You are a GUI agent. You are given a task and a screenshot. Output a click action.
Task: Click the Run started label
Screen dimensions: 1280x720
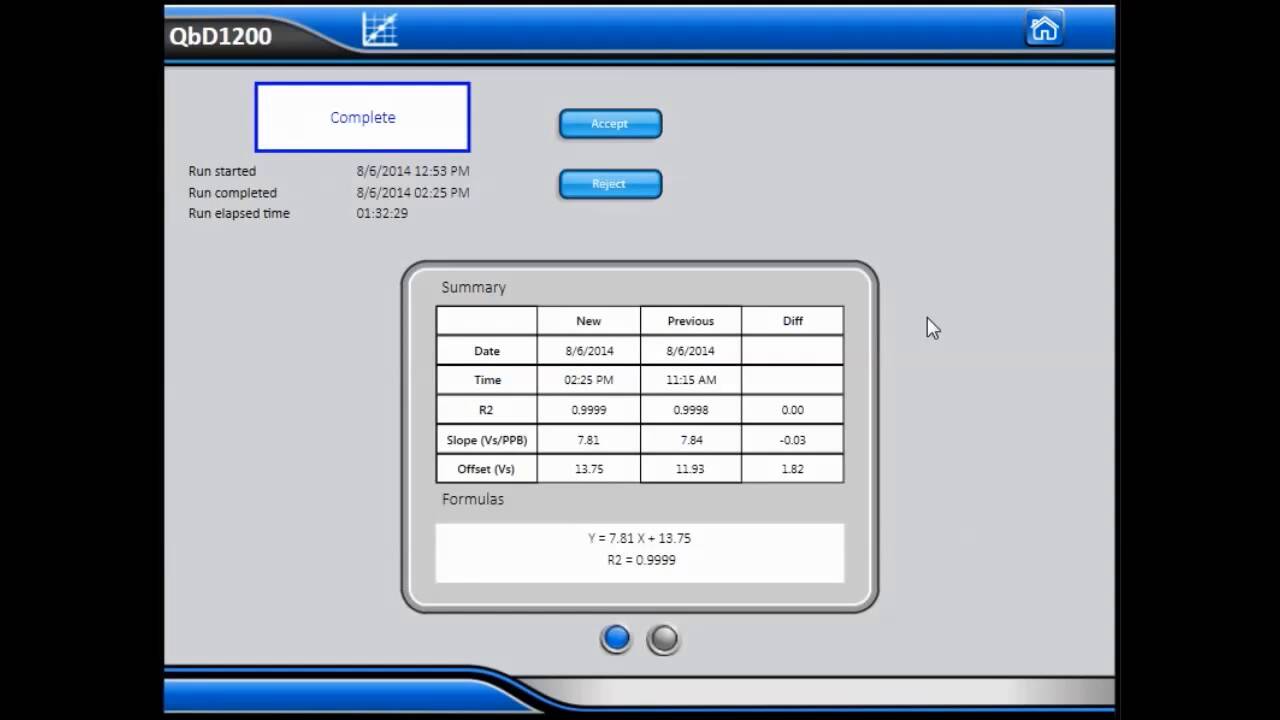click(x=222, y=171)
